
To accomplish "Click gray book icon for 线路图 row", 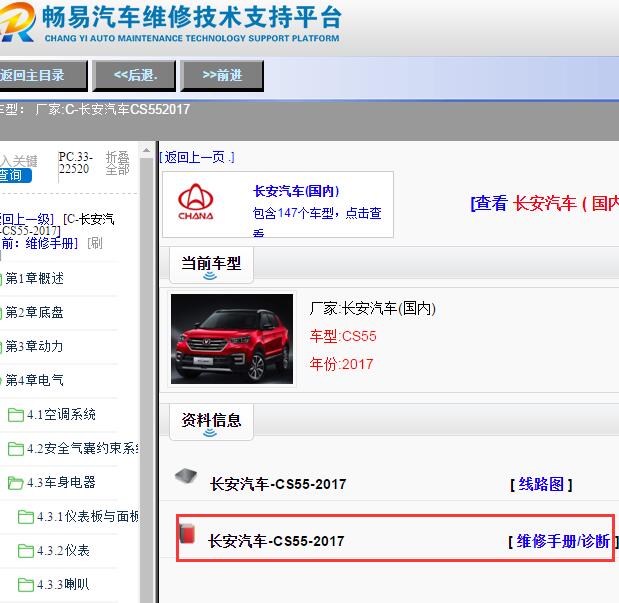I will click(186, 476).
